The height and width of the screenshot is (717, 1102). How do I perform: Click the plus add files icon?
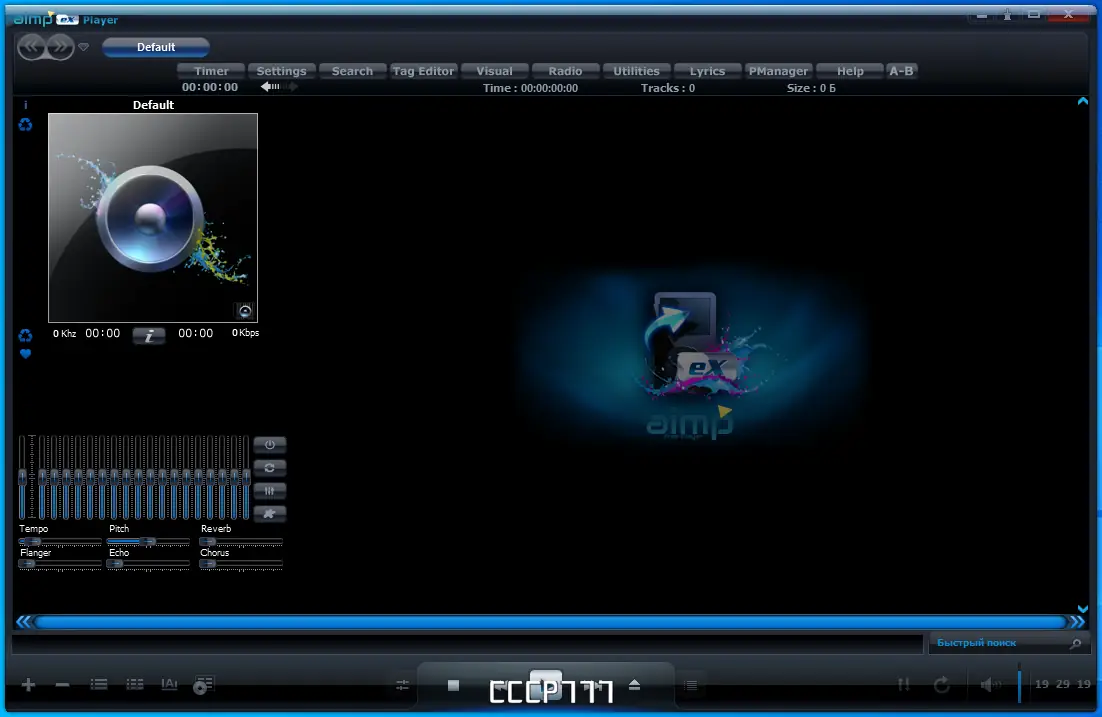pos(28,685)
